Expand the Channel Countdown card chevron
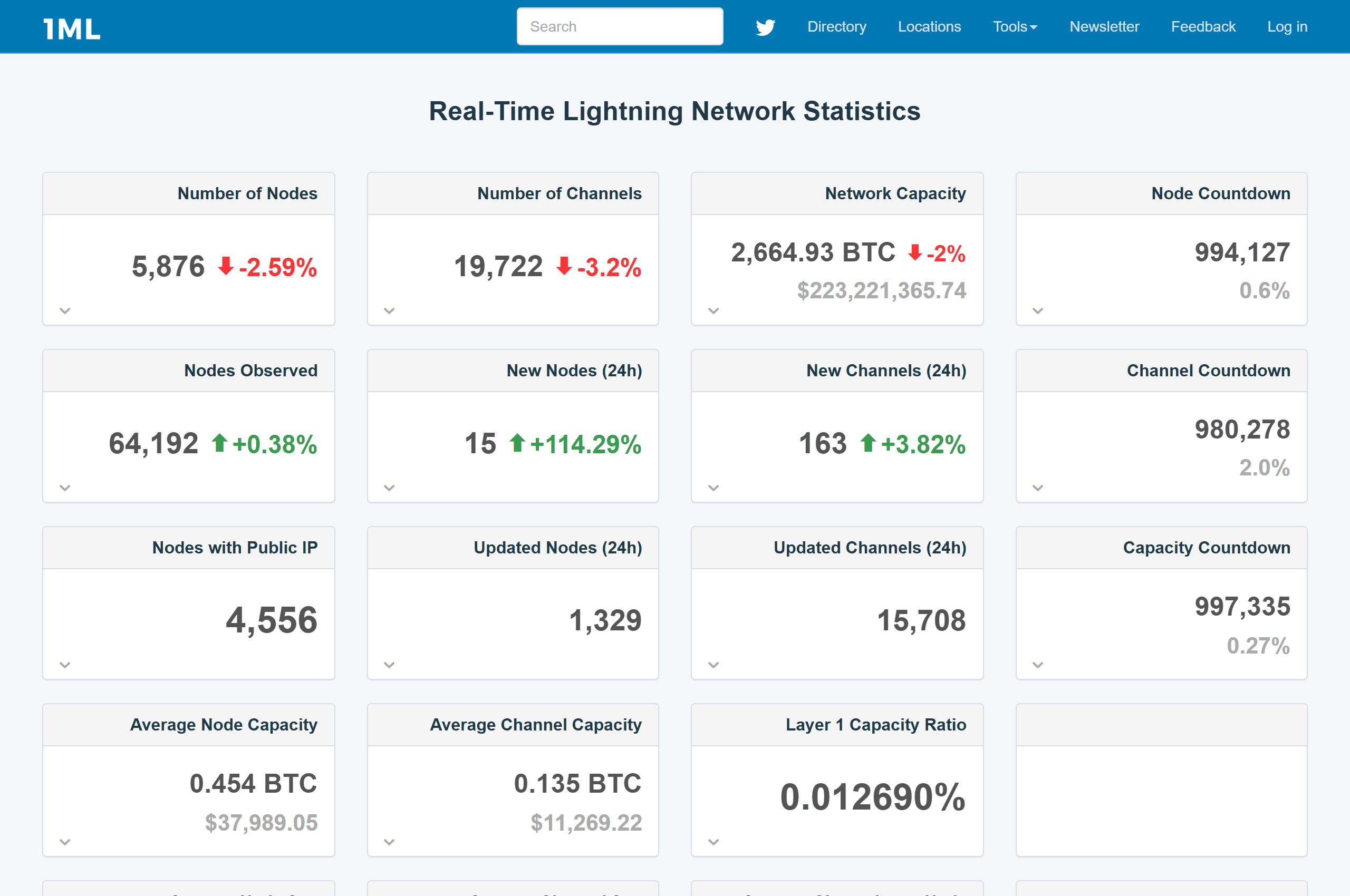 [1038, 488]
